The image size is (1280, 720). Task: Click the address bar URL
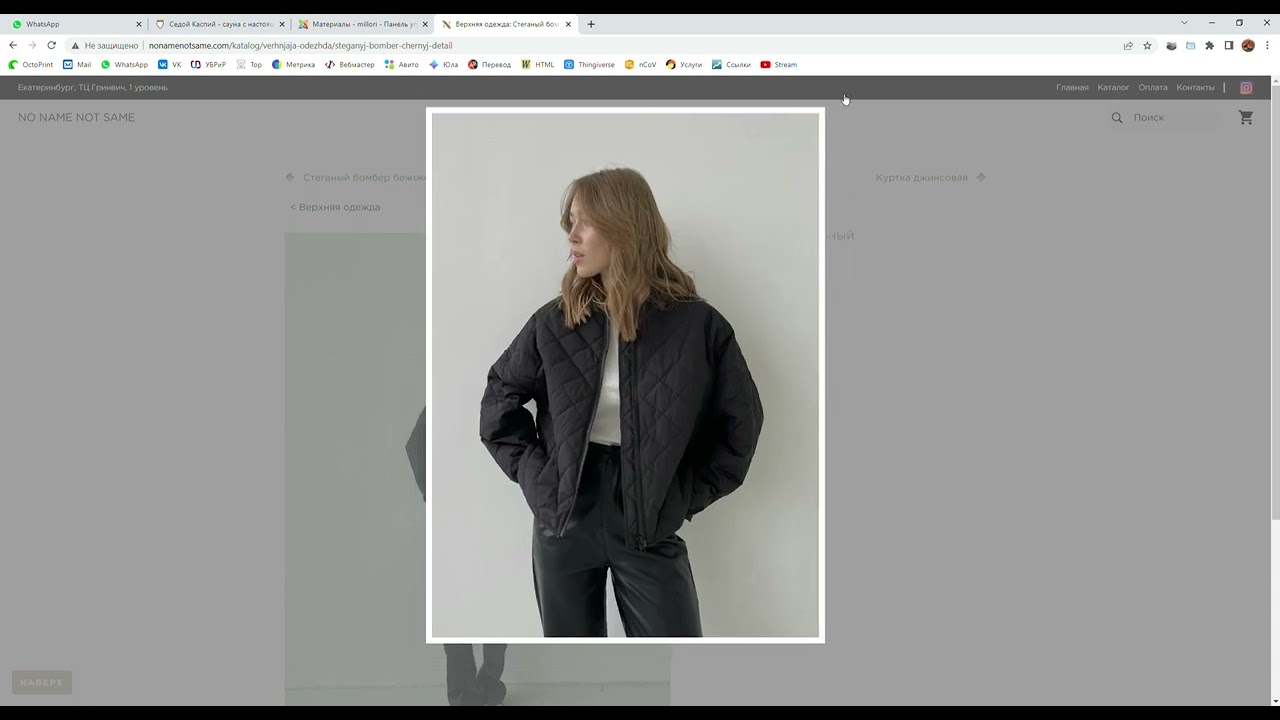click(x=300, y=45)
